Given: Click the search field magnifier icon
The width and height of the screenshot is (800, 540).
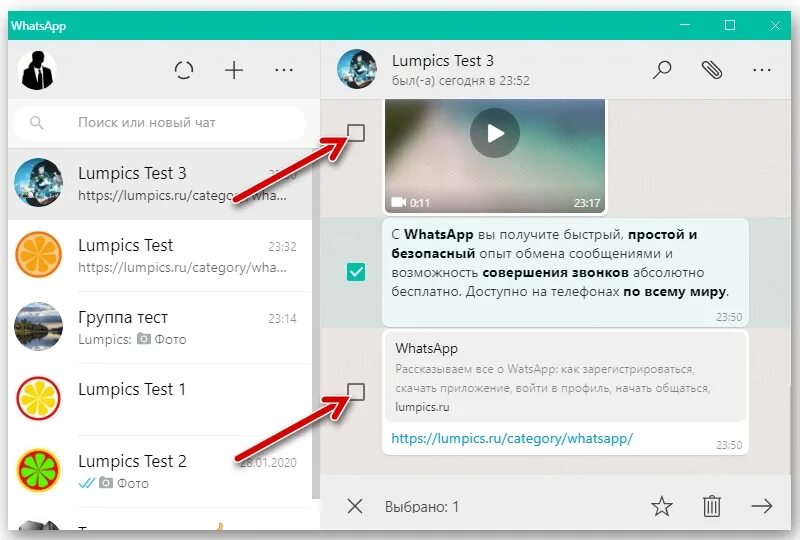Looking at the screenshot, I should [36, 122].
